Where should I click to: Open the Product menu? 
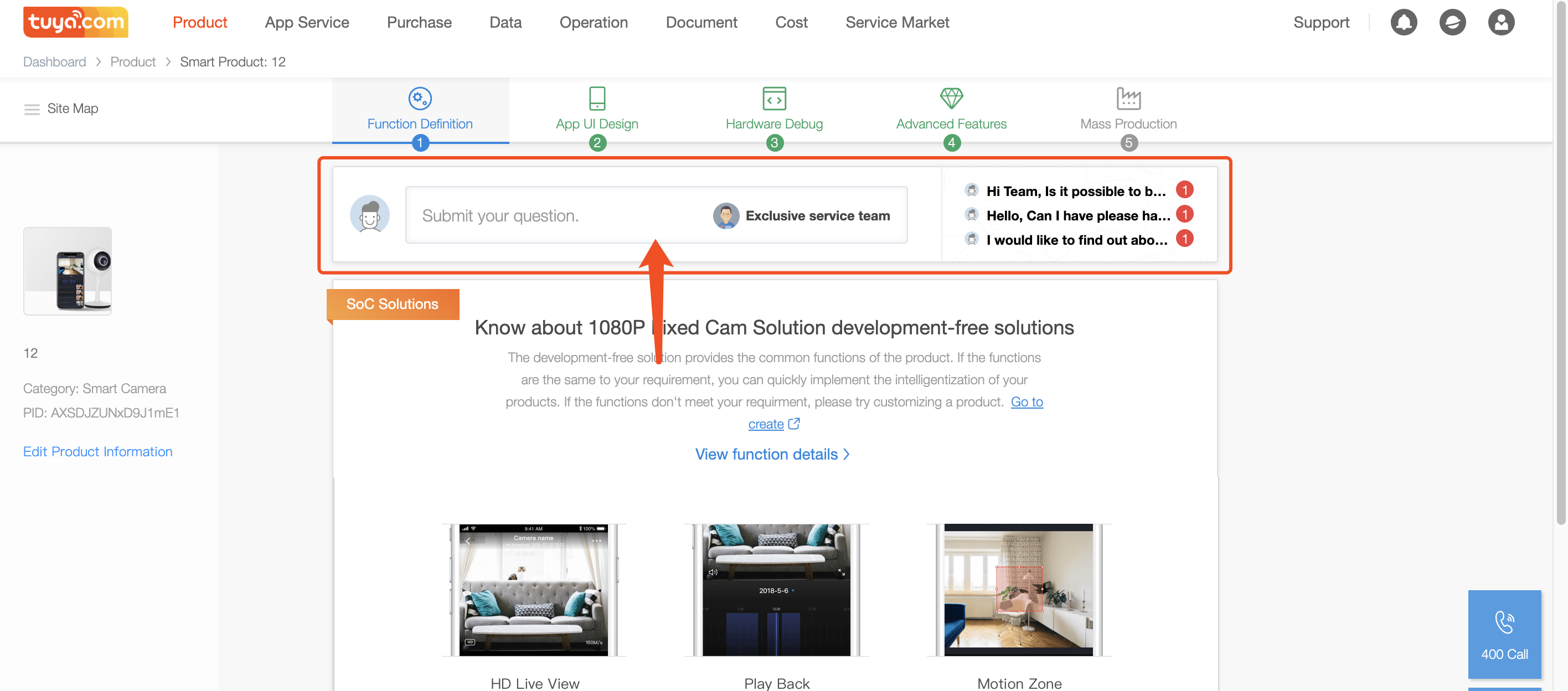coord(200,23)
